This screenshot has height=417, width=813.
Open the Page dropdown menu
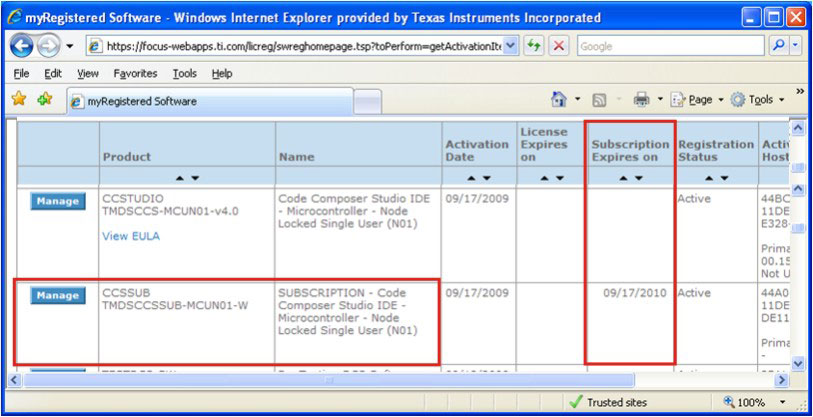(x=698, y=100)
